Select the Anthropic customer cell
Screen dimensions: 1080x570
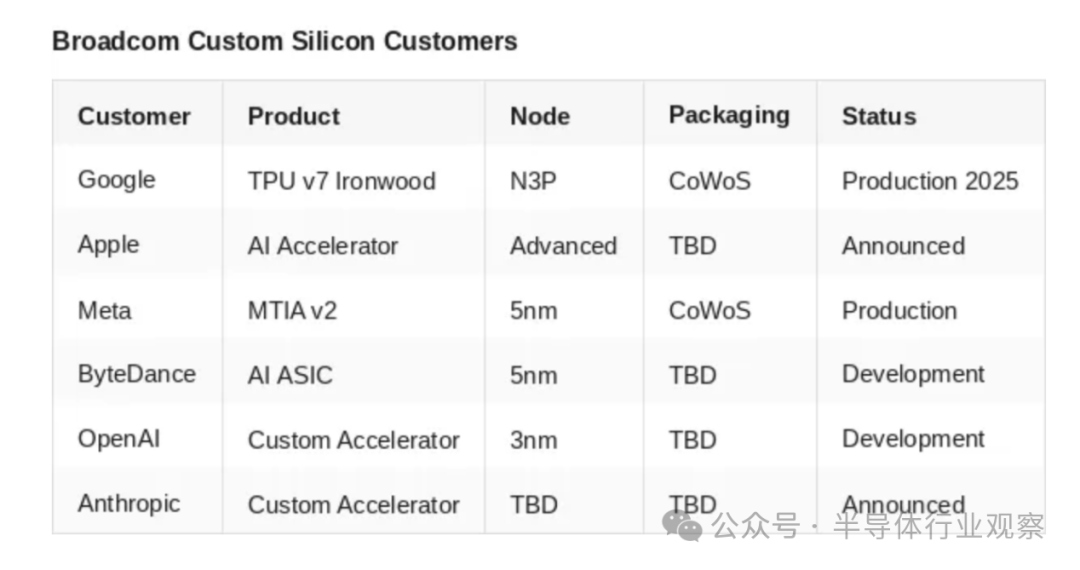point(129,503)
